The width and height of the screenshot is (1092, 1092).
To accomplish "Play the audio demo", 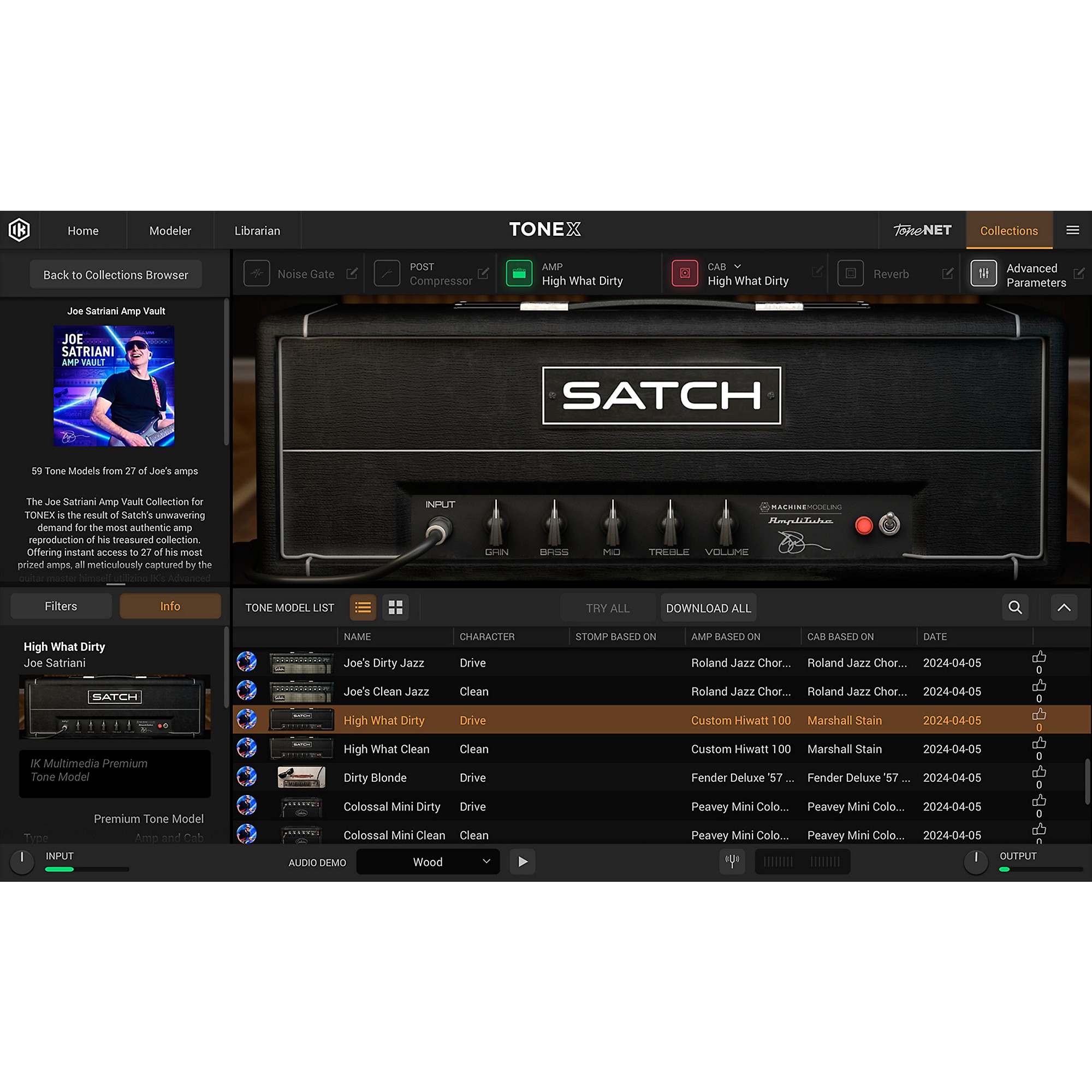I will click(523, 862).
